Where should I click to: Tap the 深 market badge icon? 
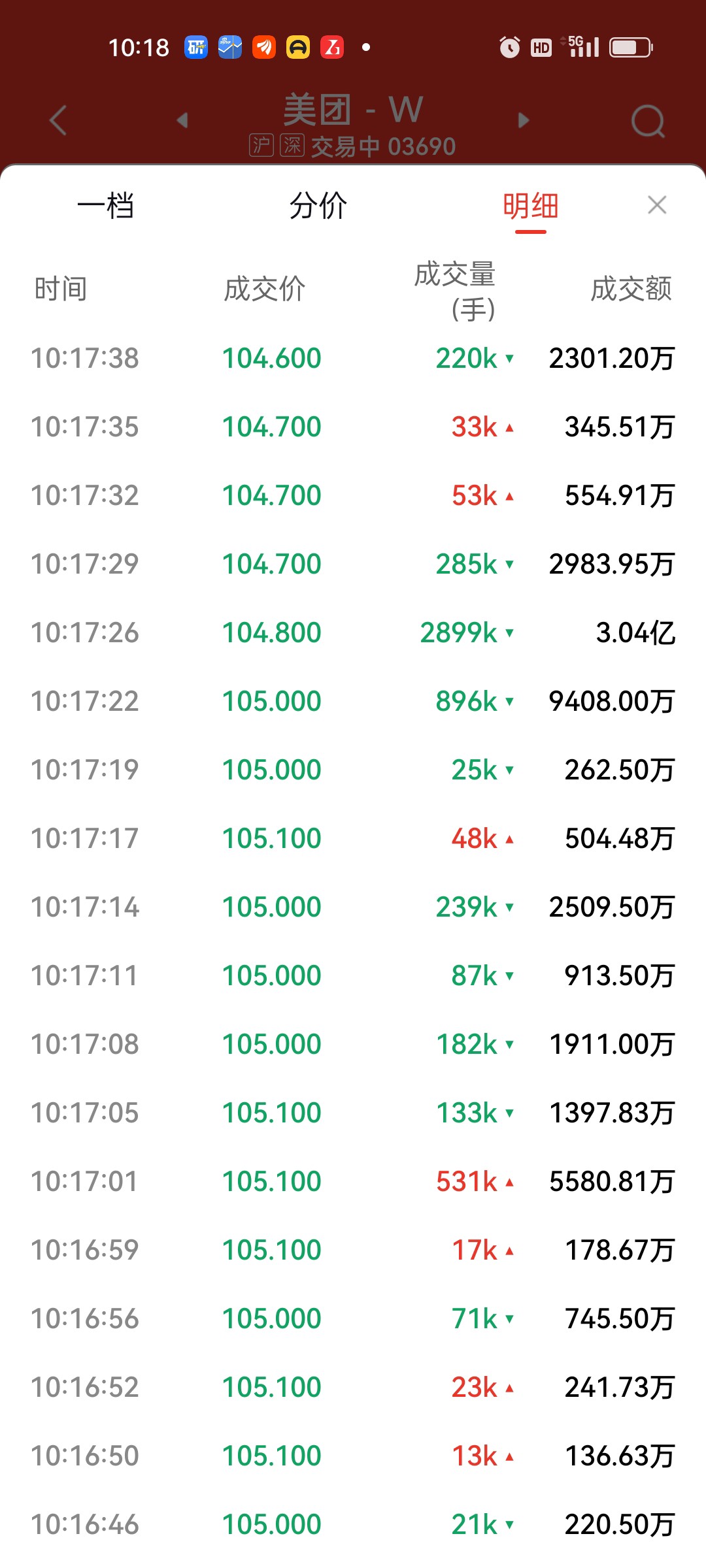point(292,145)
